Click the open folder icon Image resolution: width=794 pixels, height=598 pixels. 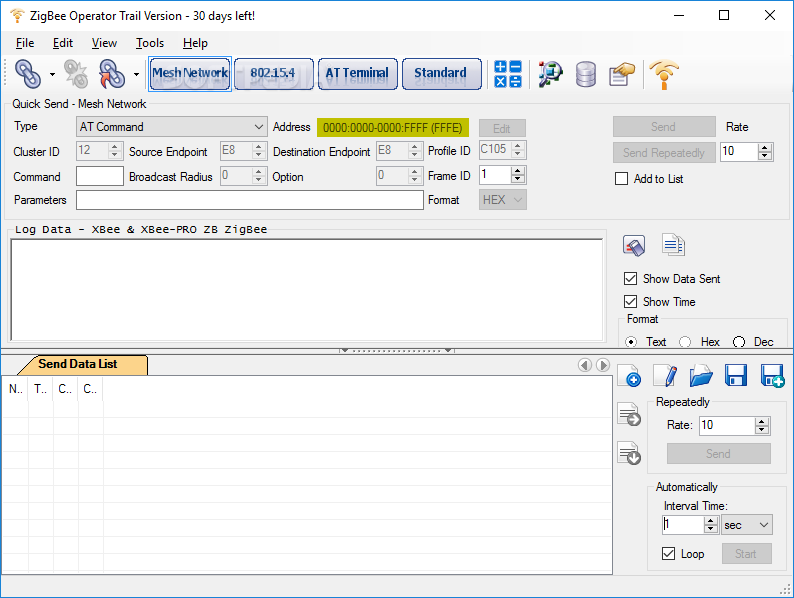point(701,376)
